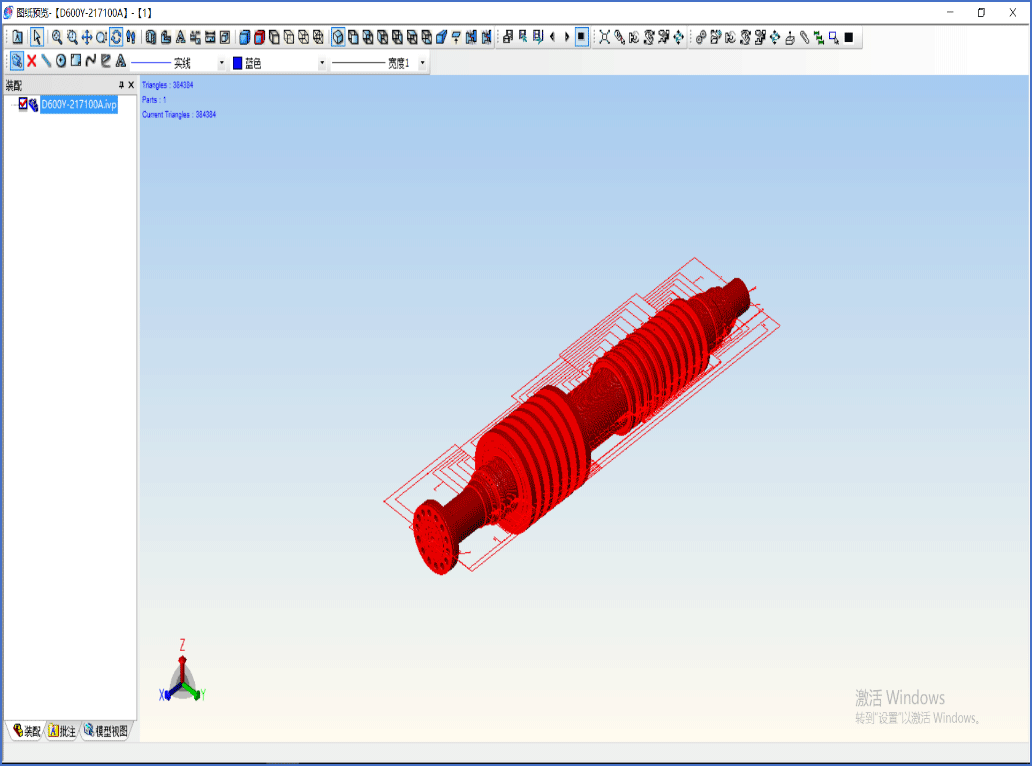Switch to the 装配 tab
This screenshot has height=767, width=1034.
(26, 731)
